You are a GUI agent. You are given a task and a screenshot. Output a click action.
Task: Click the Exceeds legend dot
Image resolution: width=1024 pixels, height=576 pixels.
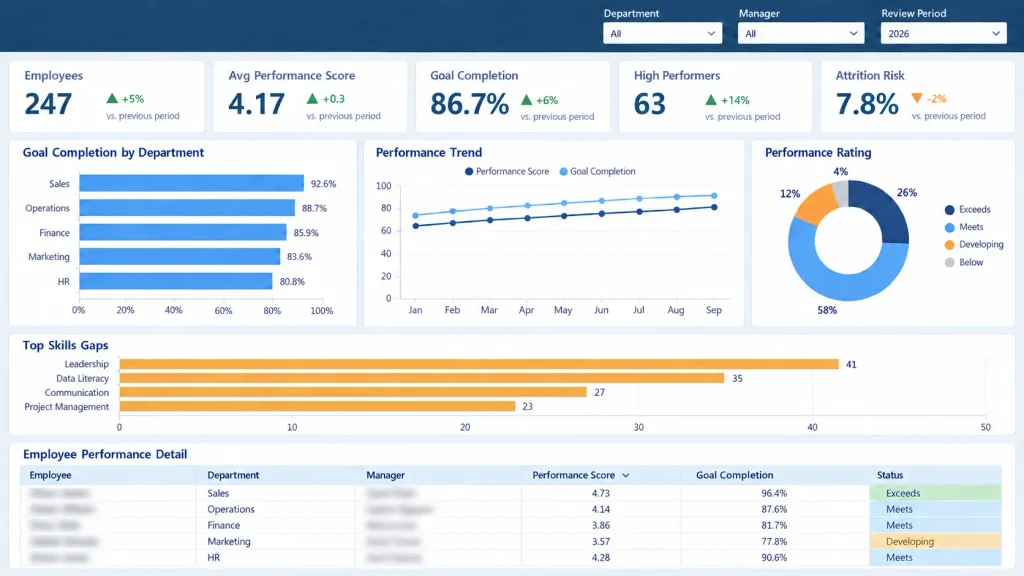950,210
